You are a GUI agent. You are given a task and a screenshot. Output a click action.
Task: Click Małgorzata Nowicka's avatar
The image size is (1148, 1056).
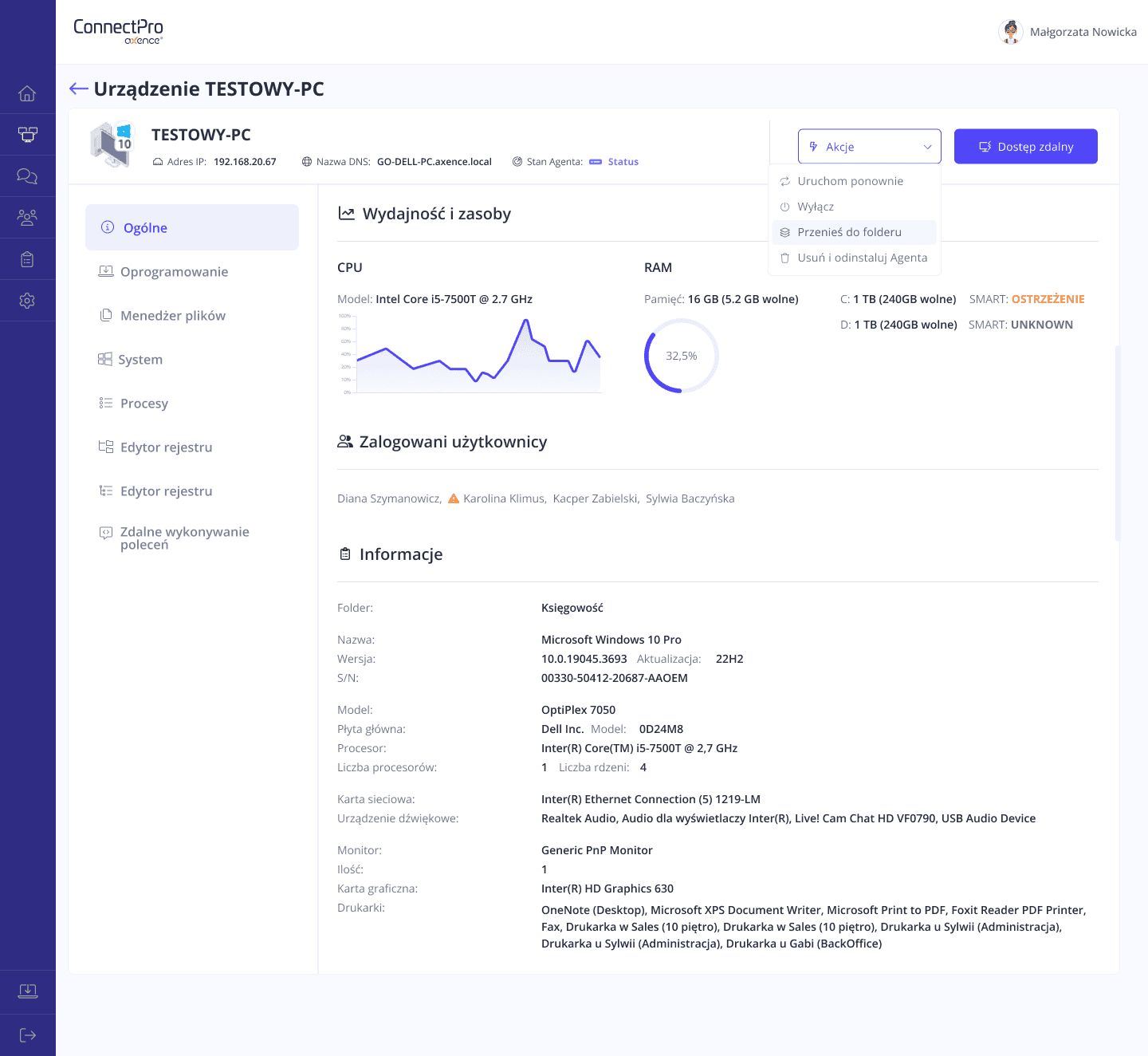(1011, 32)
